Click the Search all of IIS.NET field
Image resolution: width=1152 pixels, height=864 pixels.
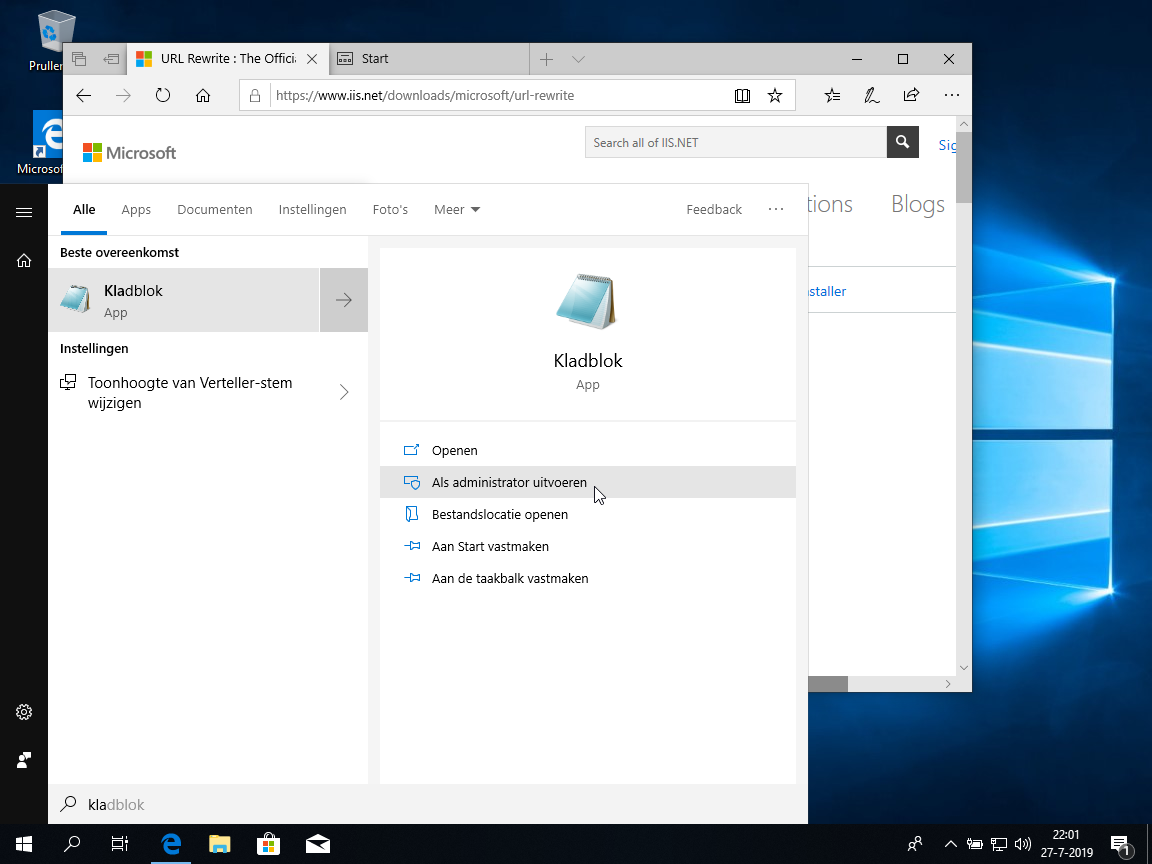coord(735,143)
